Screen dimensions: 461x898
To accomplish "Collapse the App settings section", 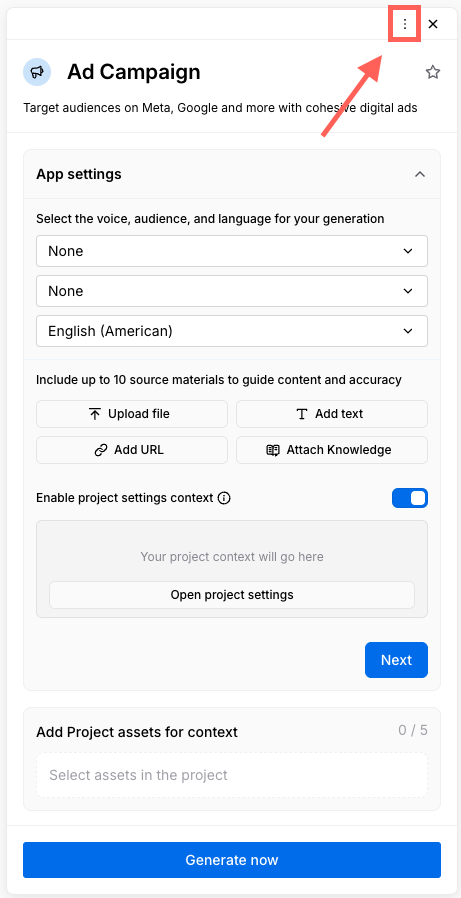I will click(x=420, y=174).
